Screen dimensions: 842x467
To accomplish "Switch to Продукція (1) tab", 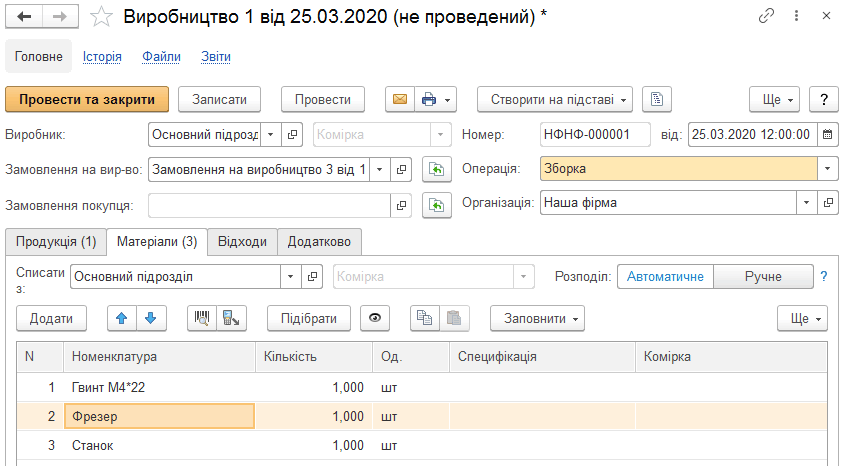I will tap(56, 242).
